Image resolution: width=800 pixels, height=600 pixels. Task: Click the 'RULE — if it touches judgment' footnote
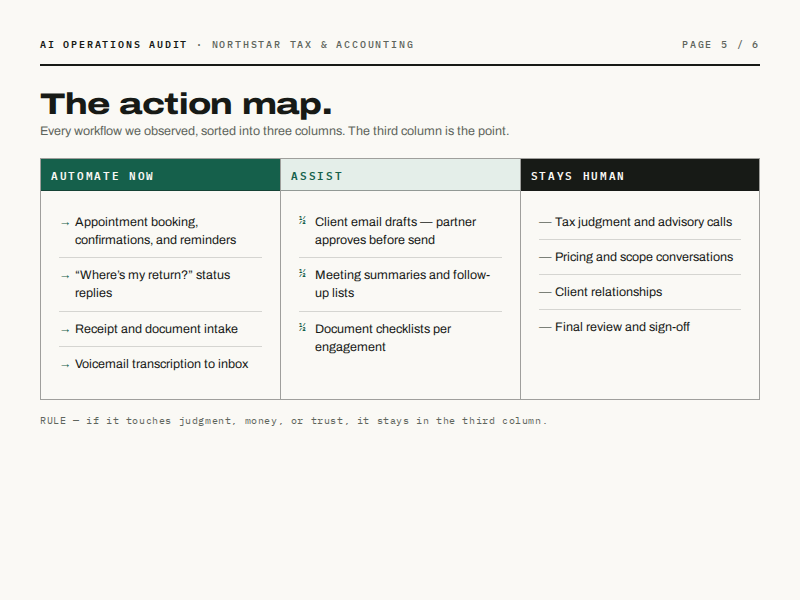tap(293, 421)
